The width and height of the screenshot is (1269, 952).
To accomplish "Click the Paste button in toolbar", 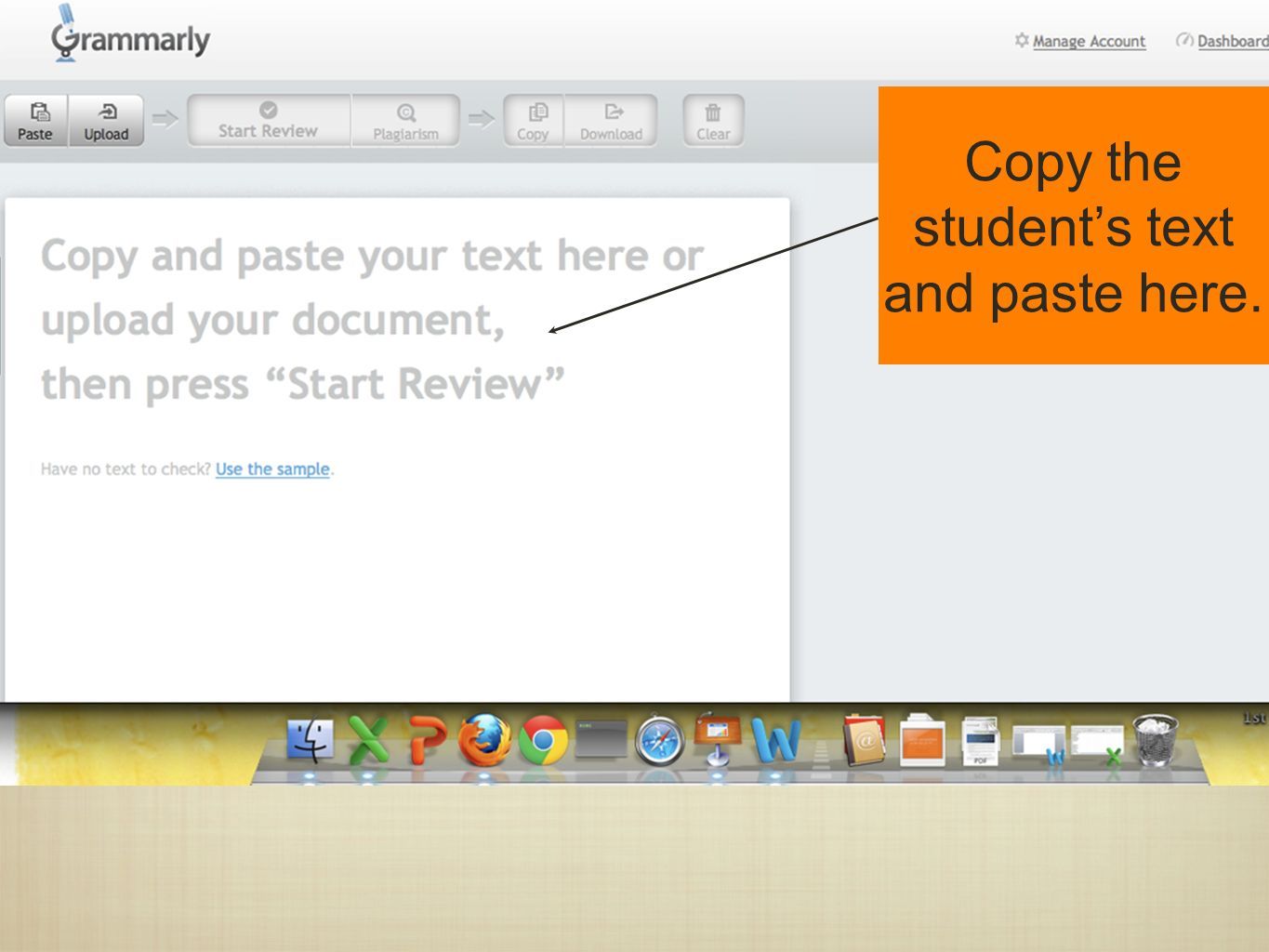I will (35, 121).
